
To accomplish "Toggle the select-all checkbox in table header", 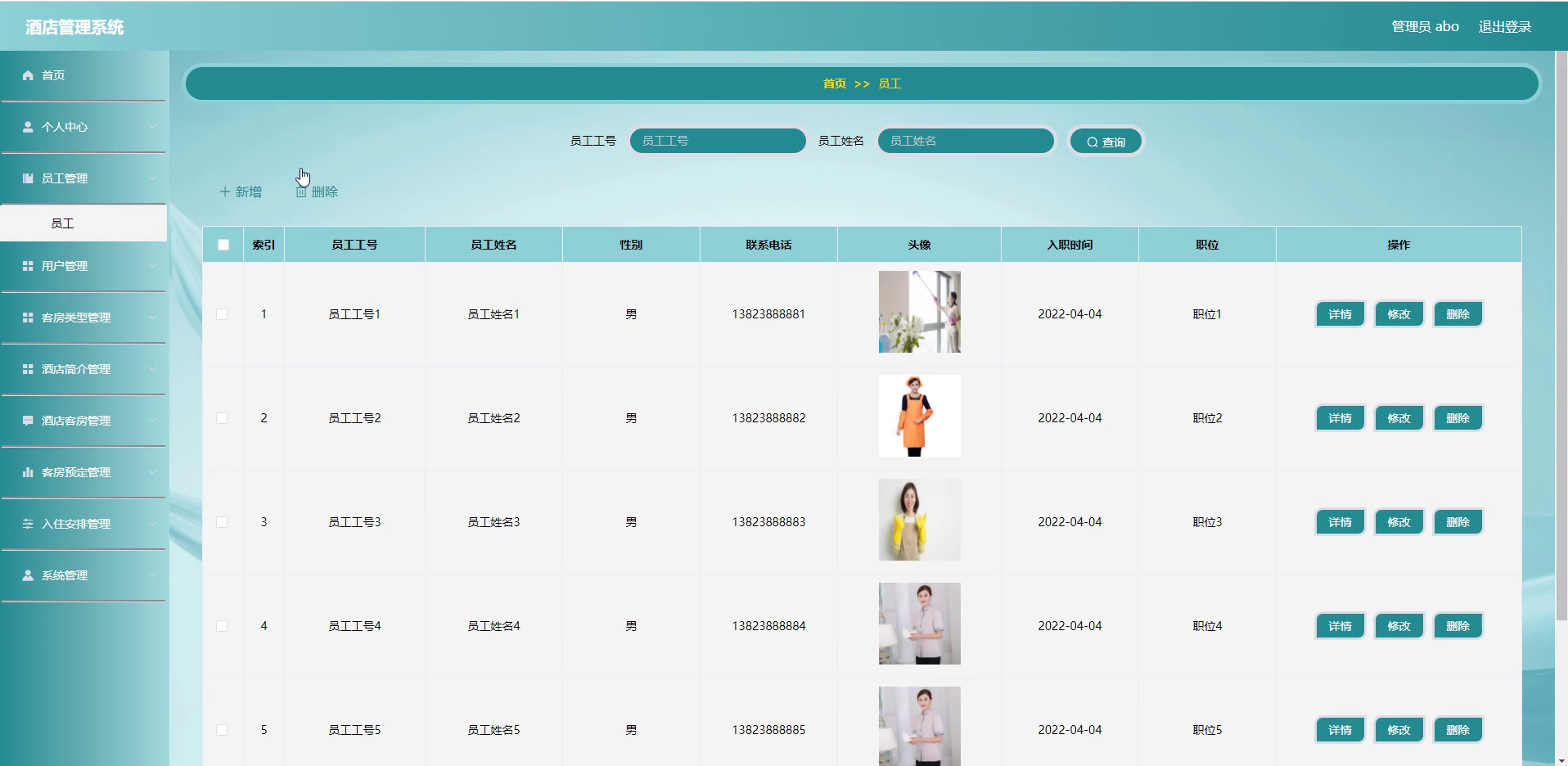I will point(223,245).
